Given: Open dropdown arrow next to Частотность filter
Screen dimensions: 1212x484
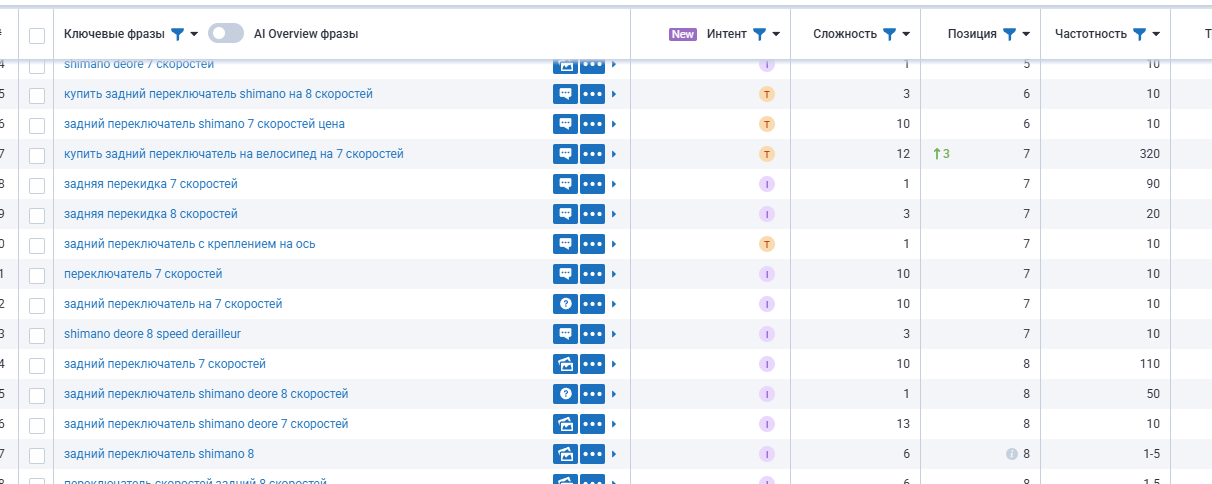Looking at the screenshot, I should point(1156,34).
